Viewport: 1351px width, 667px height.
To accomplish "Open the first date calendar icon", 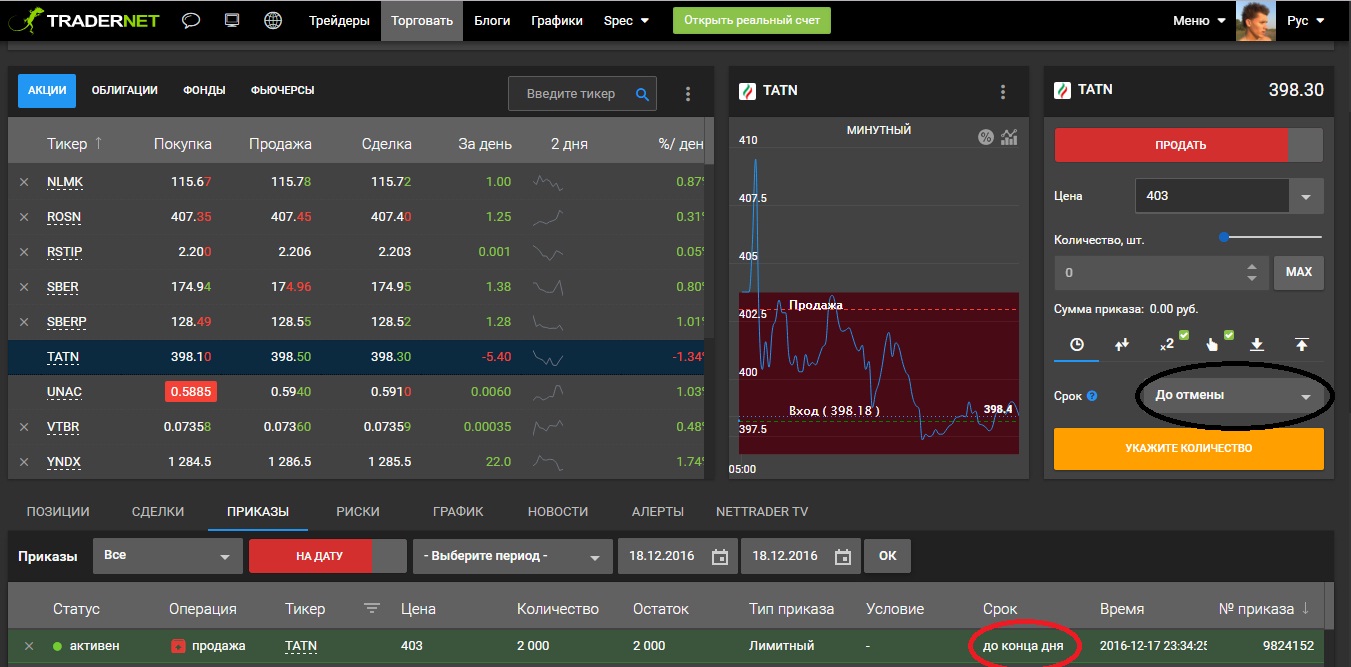I will click(719, 557).
